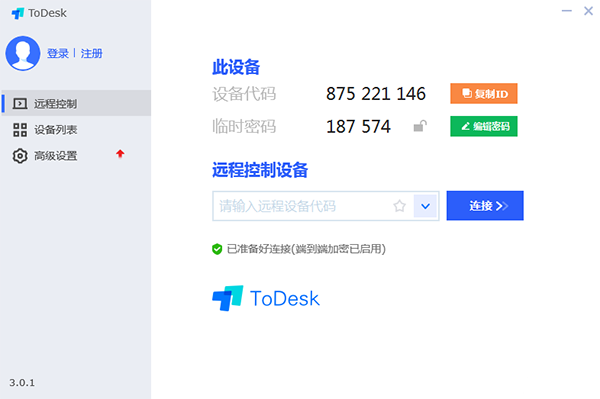Click the user avatar icon

(23, 53)
